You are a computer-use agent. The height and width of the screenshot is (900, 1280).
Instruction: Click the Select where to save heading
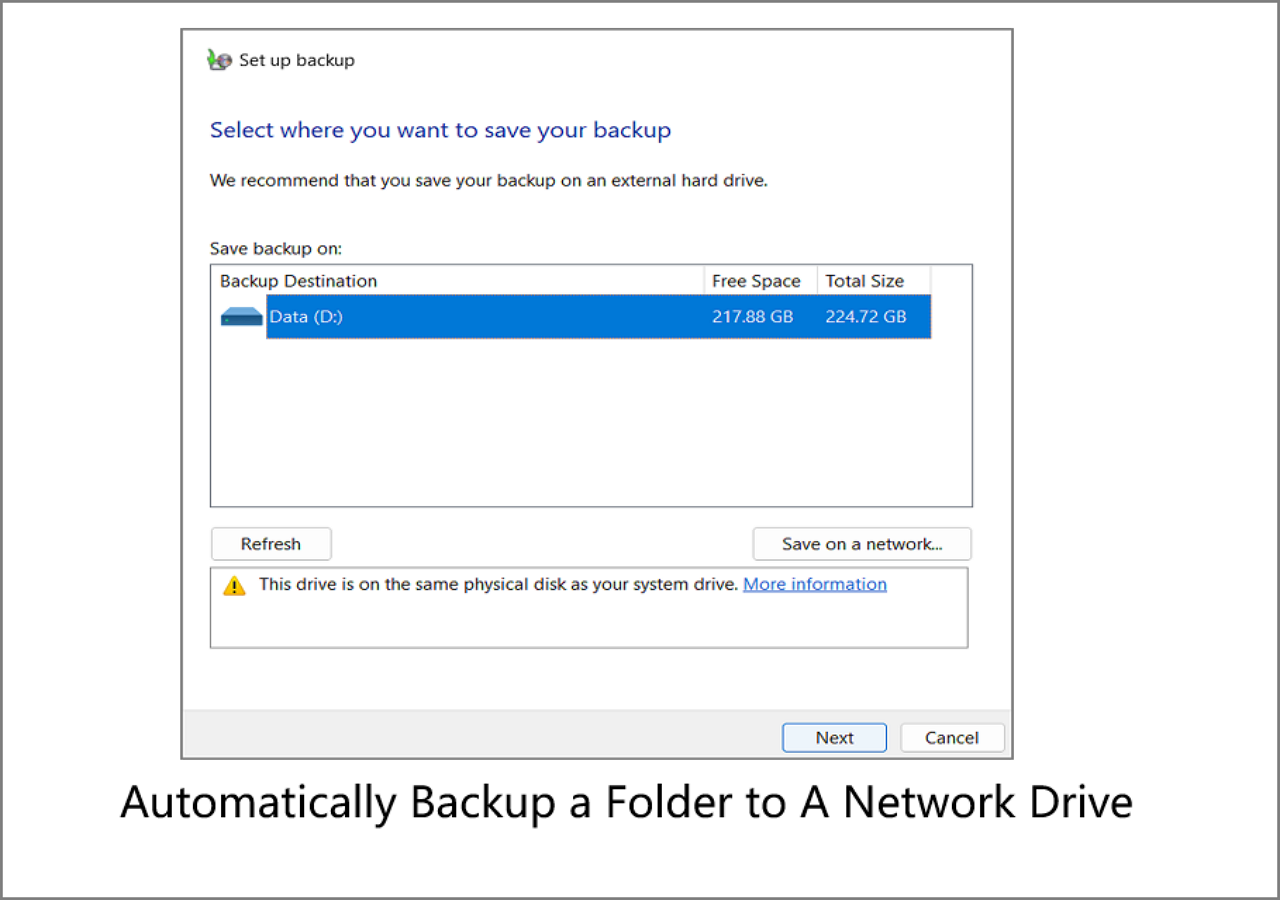tap(440, 130)
